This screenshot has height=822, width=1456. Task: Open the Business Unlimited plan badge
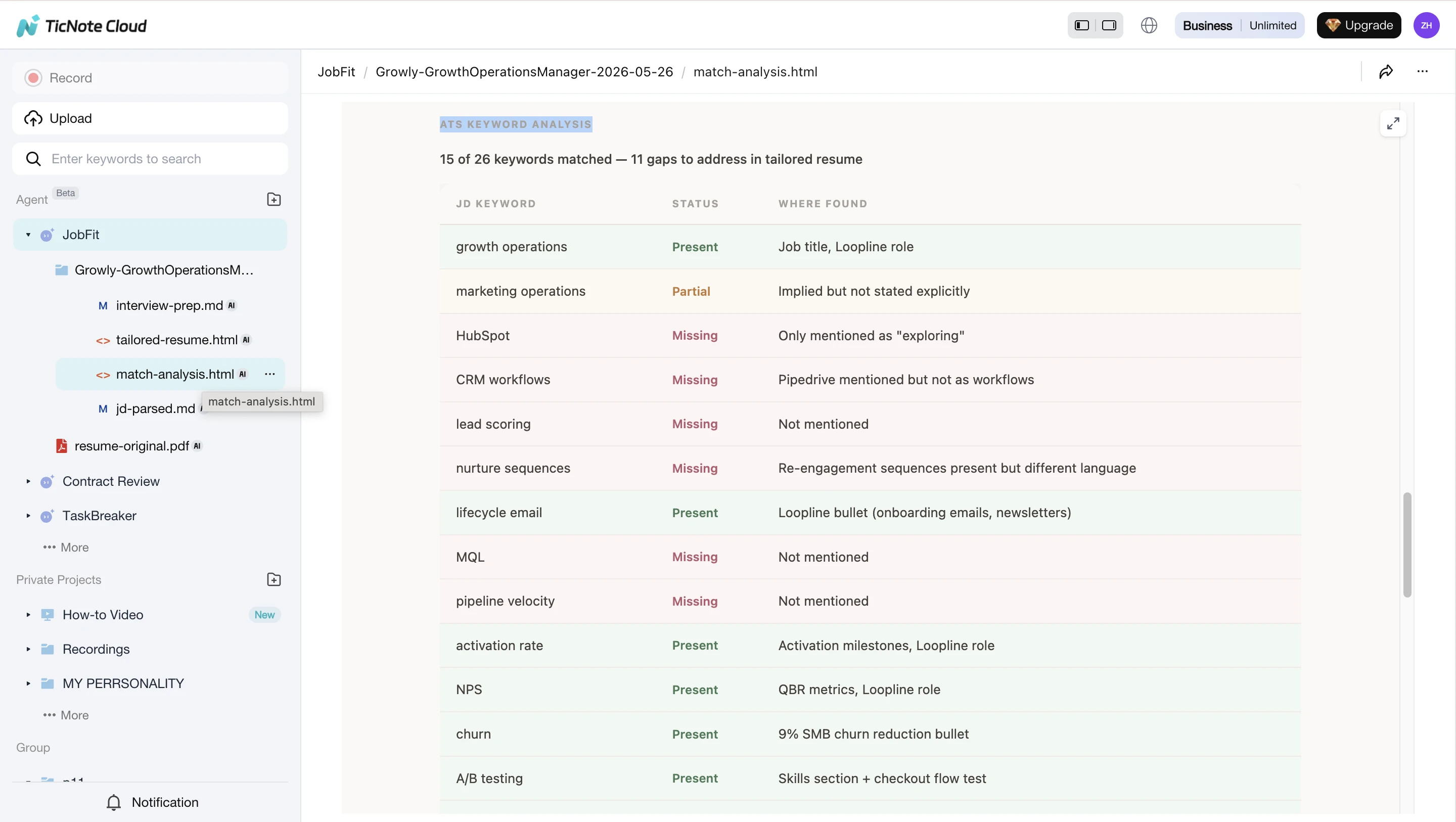coord(1239,25)
